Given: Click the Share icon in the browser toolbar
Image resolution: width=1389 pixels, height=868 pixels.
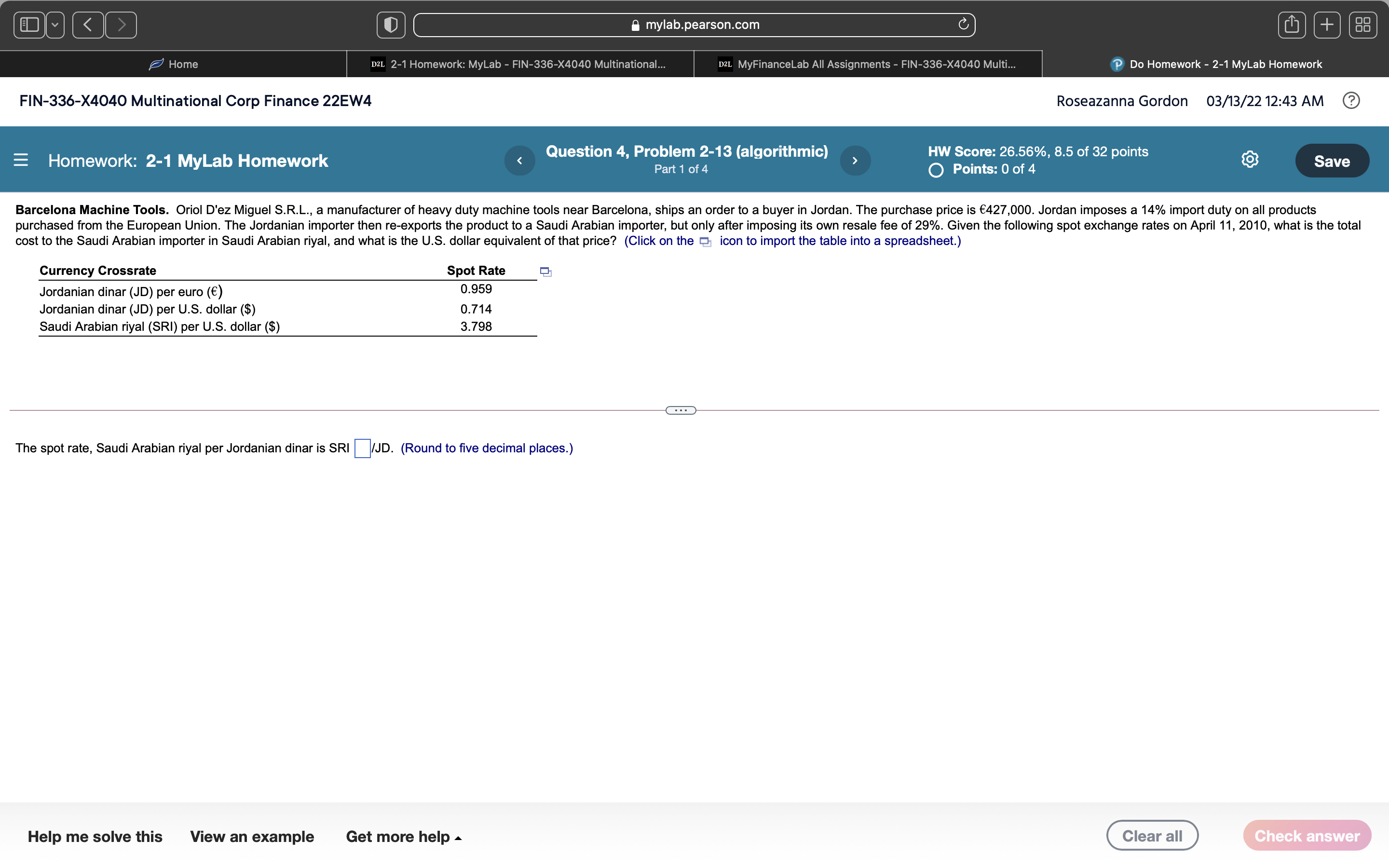Looking at the screenshot, I should [x=1292, y=24].
